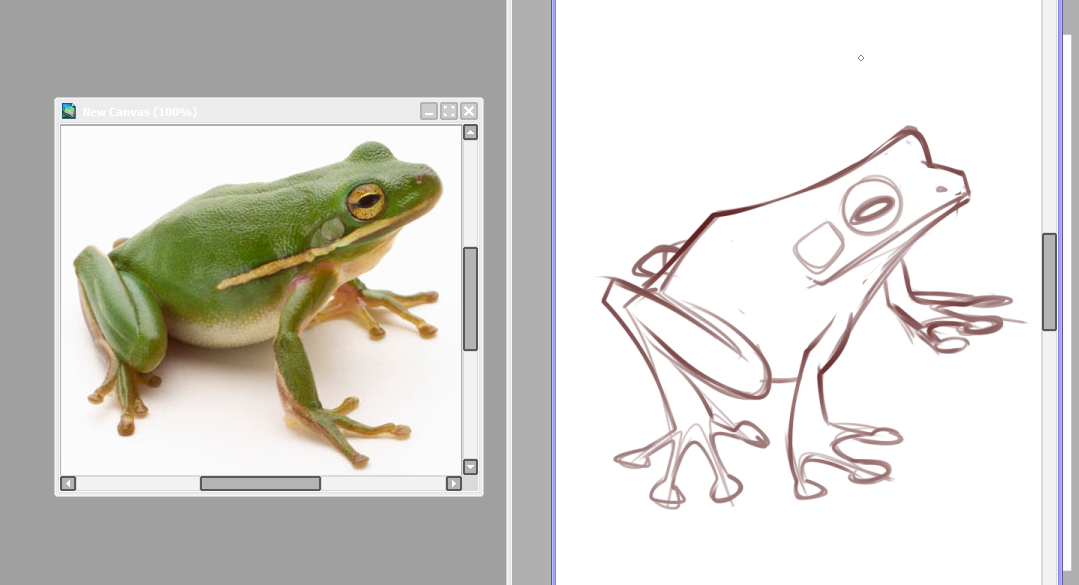
Task: Click the reference window's scroll left arrow
Action: pyautogui.click(x=68, y=484)
